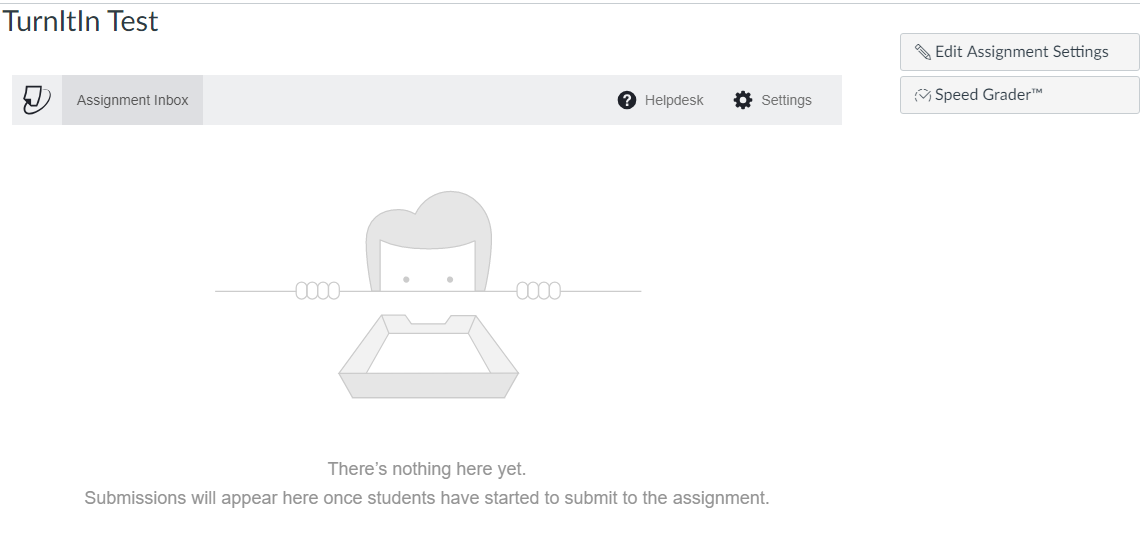Click the character's left hand fingers
This screenshot has width=1146, height=552.
[x=318, y=291]
